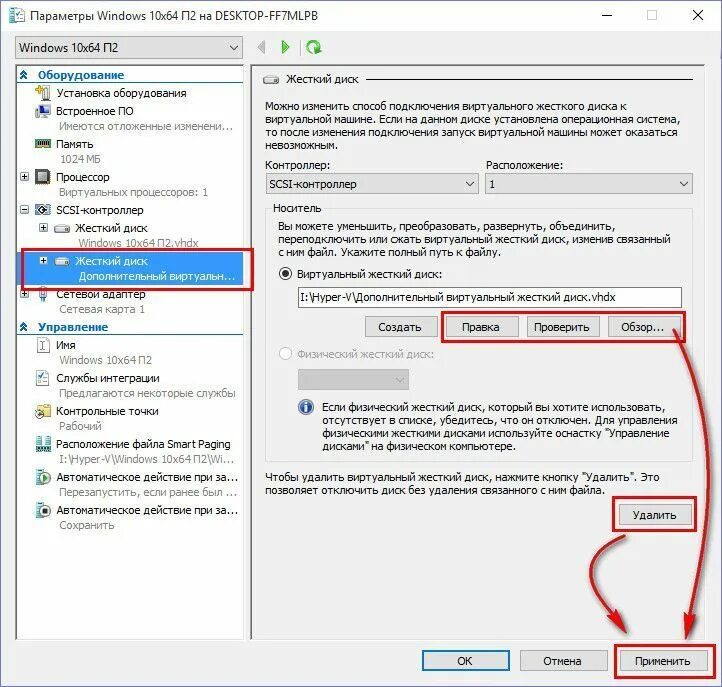Viewport: 722px width, 687px height.
Task: Click the Память memory chip icon
Action: [43, 144]
